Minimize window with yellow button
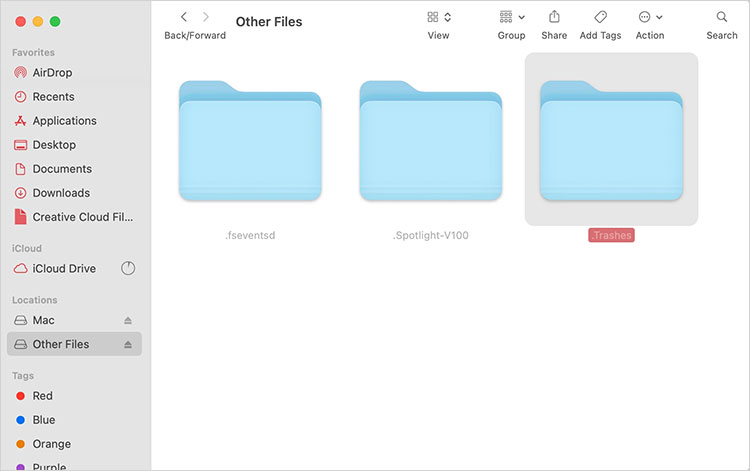 38,22
